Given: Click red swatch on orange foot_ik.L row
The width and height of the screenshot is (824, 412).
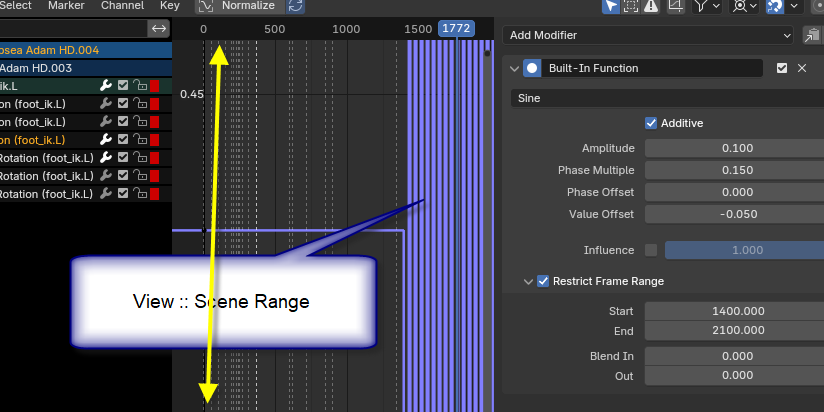Looking at the screenshot, I should coord(154,140).
